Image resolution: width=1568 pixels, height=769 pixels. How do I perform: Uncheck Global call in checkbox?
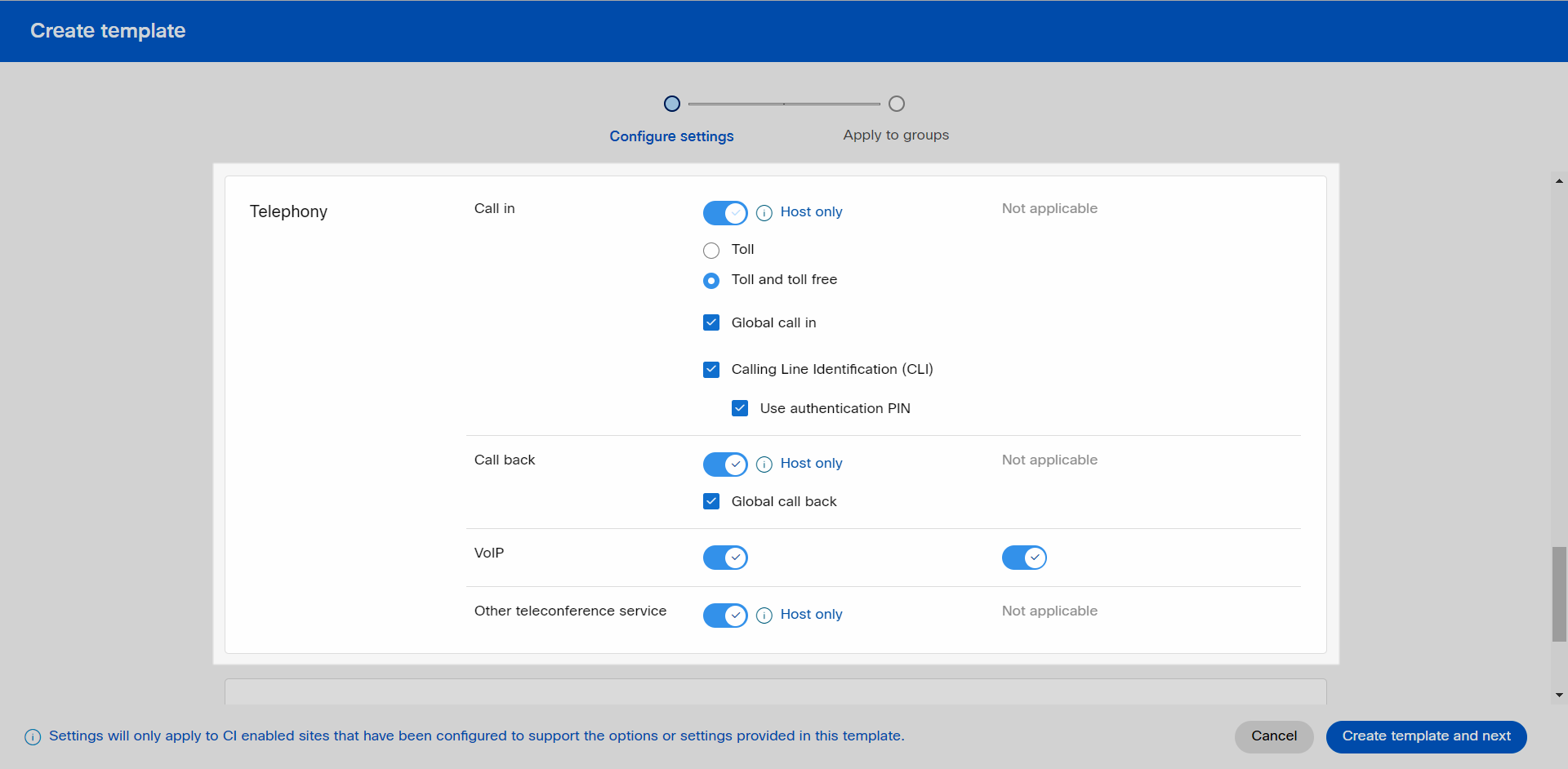(x=711, y=322)
